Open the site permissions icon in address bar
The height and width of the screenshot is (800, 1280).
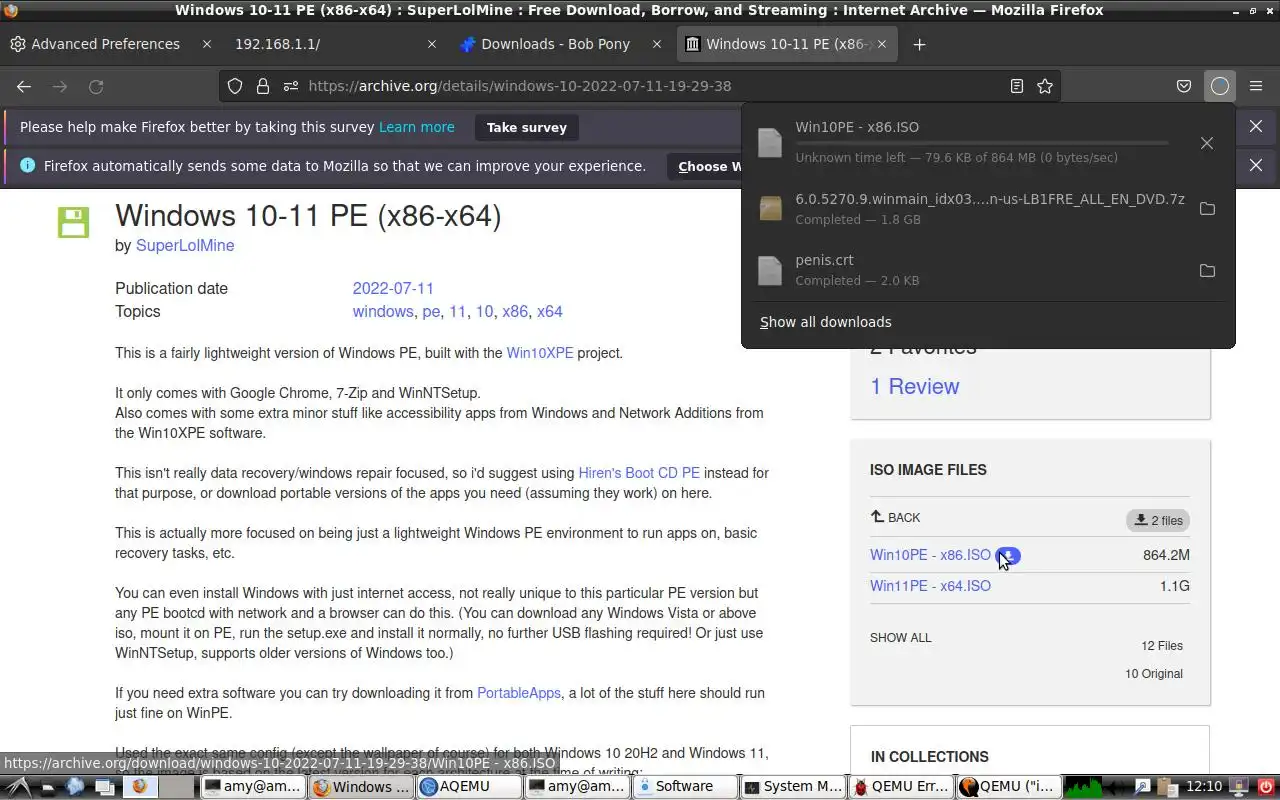290,86
